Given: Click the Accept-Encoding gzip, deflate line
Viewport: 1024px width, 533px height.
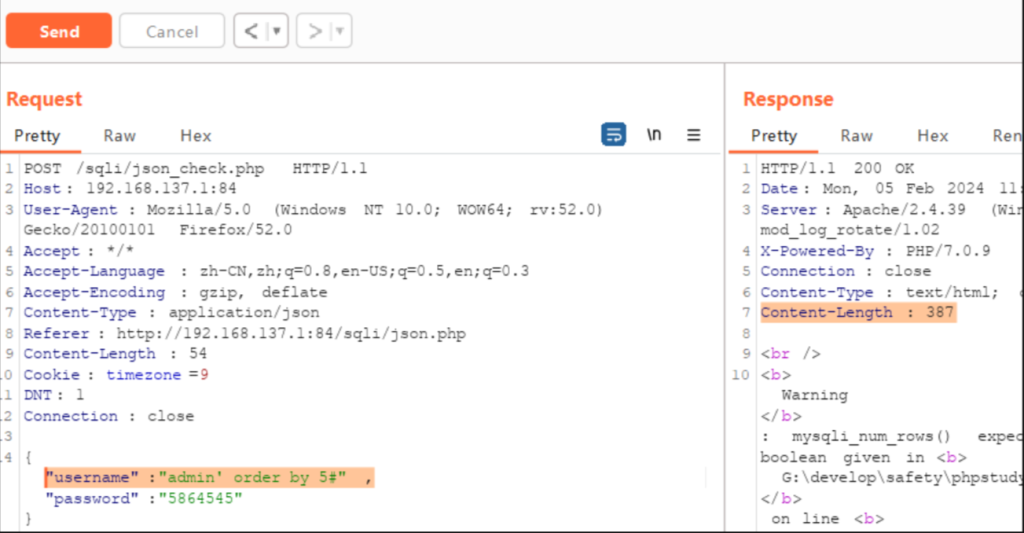Looking at the screenshot, I should 175,292.
